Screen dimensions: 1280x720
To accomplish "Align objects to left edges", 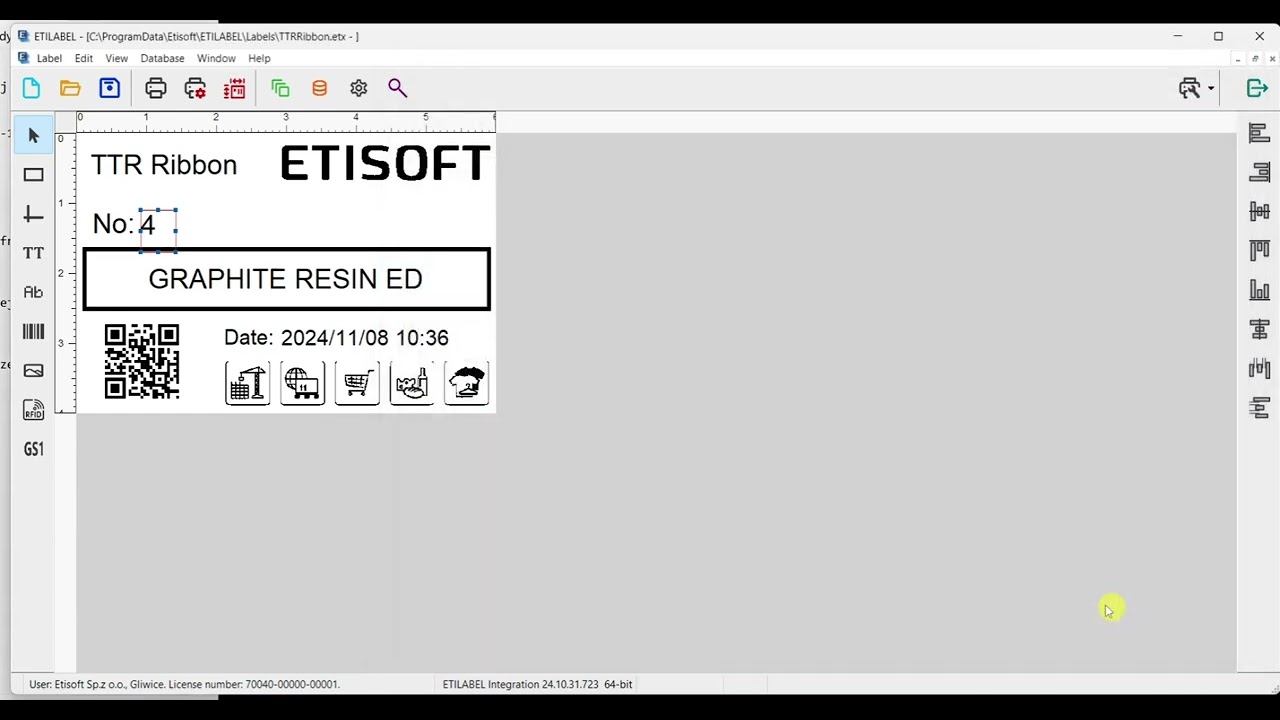I will [1259, 134].
